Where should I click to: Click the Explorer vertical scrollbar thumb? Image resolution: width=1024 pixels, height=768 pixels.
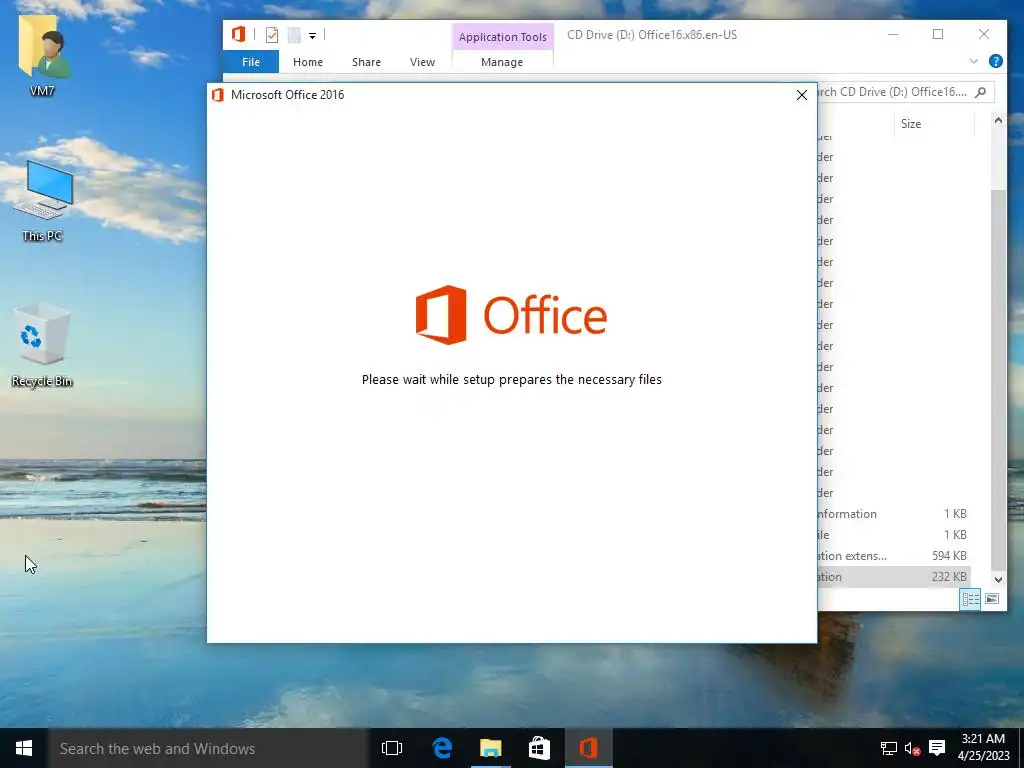coord(998,379)
